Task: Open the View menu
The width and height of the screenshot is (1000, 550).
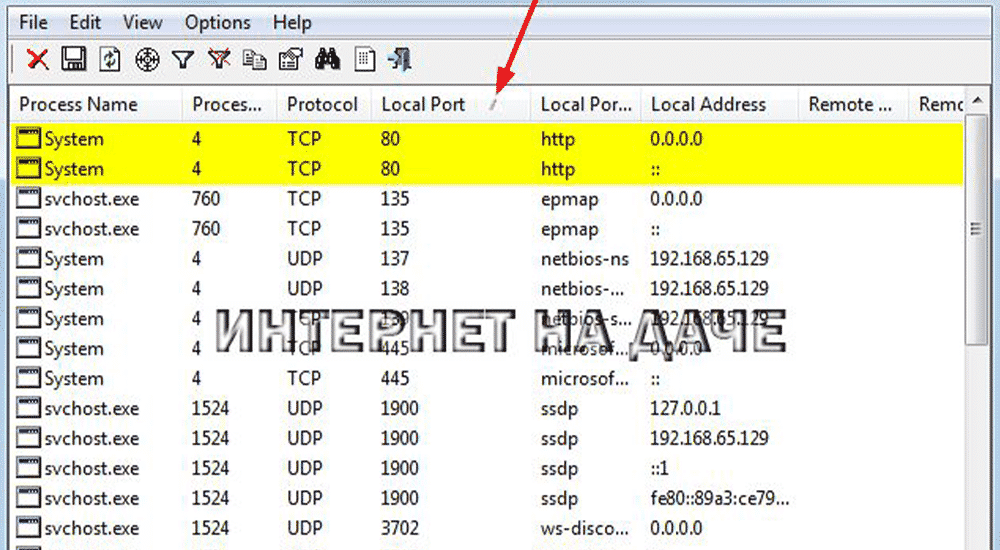Action: [x=143, y=21]
